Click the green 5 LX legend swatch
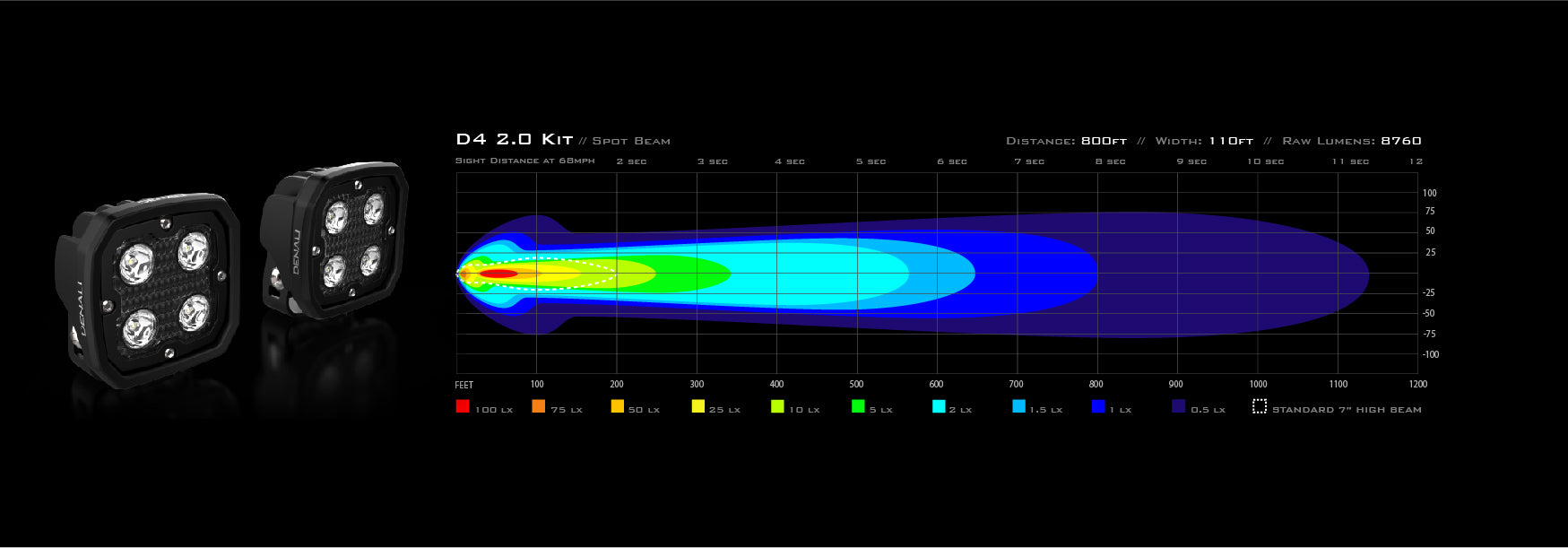This screenshot has height=548, width=1568. coord(858,406)
